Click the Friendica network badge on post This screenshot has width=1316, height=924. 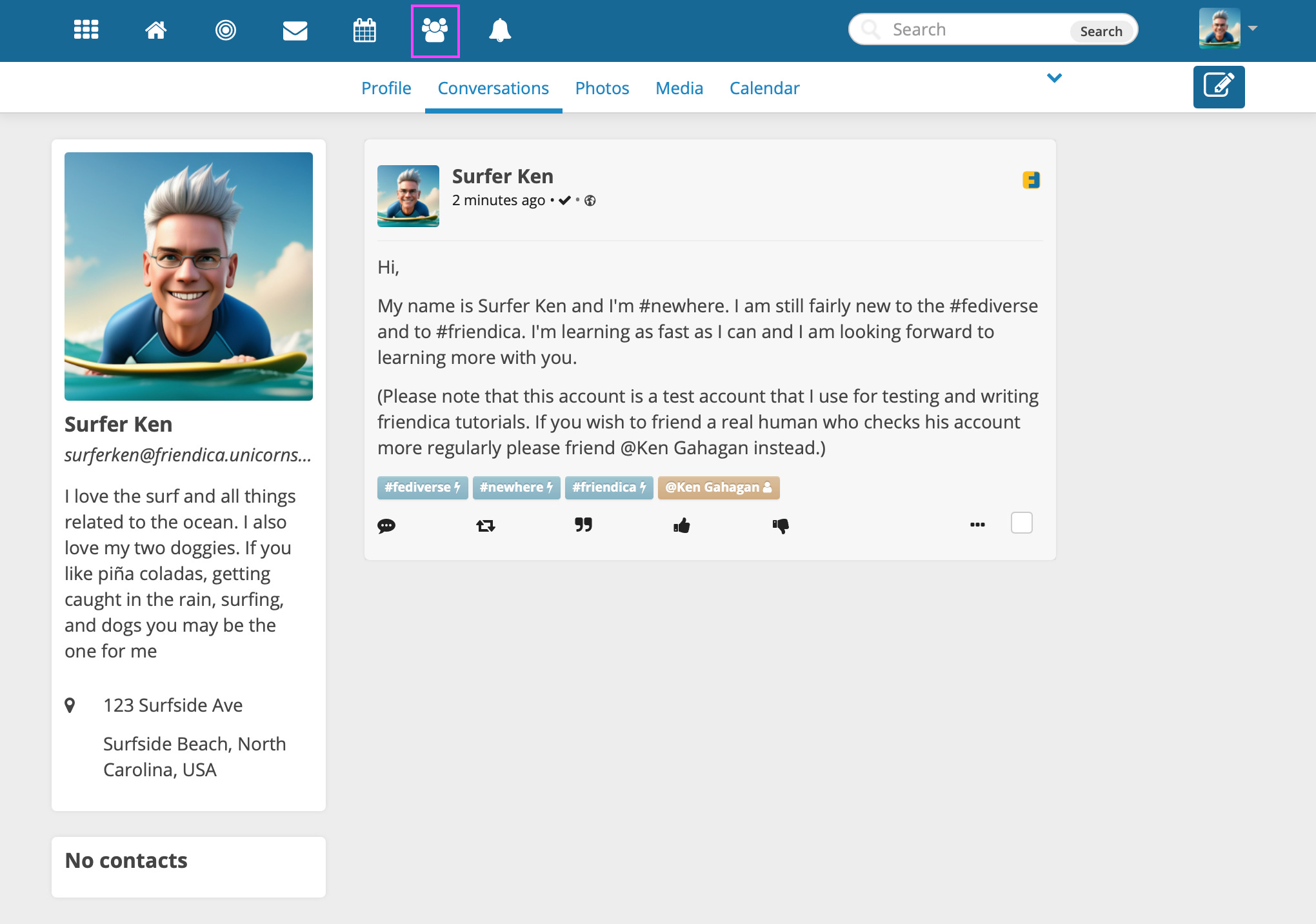pyautogui.click(x=1031, y=180)
